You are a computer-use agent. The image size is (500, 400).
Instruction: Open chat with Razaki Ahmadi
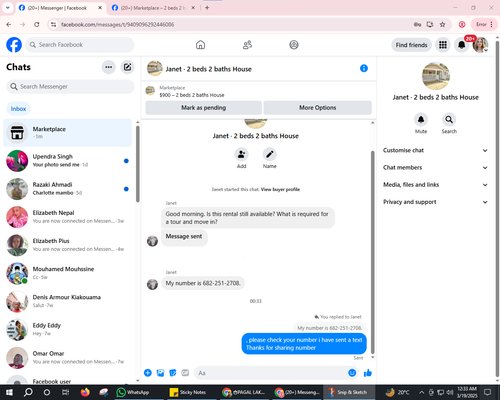67,189
